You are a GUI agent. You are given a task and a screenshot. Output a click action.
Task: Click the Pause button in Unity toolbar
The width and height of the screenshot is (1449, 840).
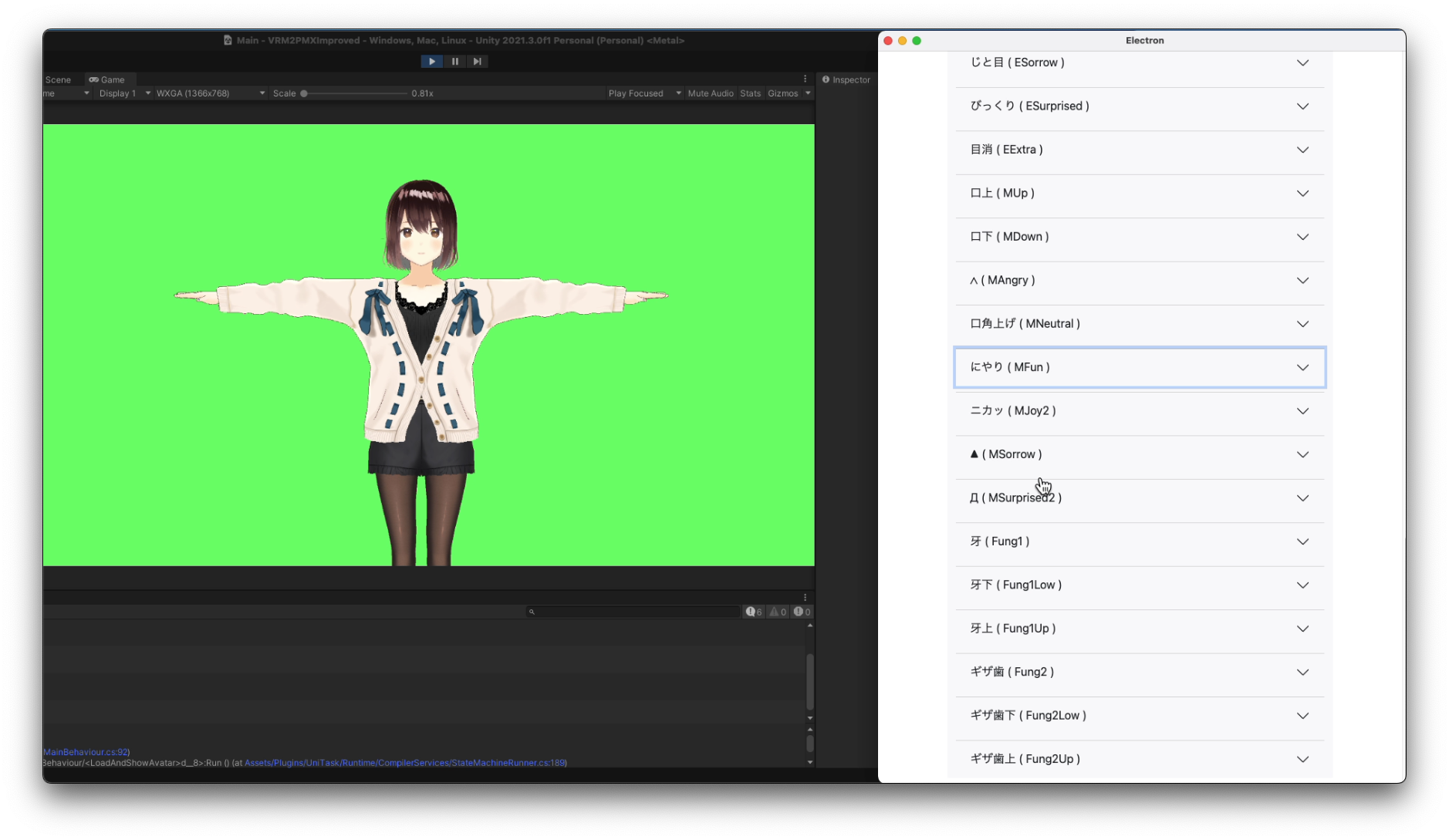tap(454, 62)
